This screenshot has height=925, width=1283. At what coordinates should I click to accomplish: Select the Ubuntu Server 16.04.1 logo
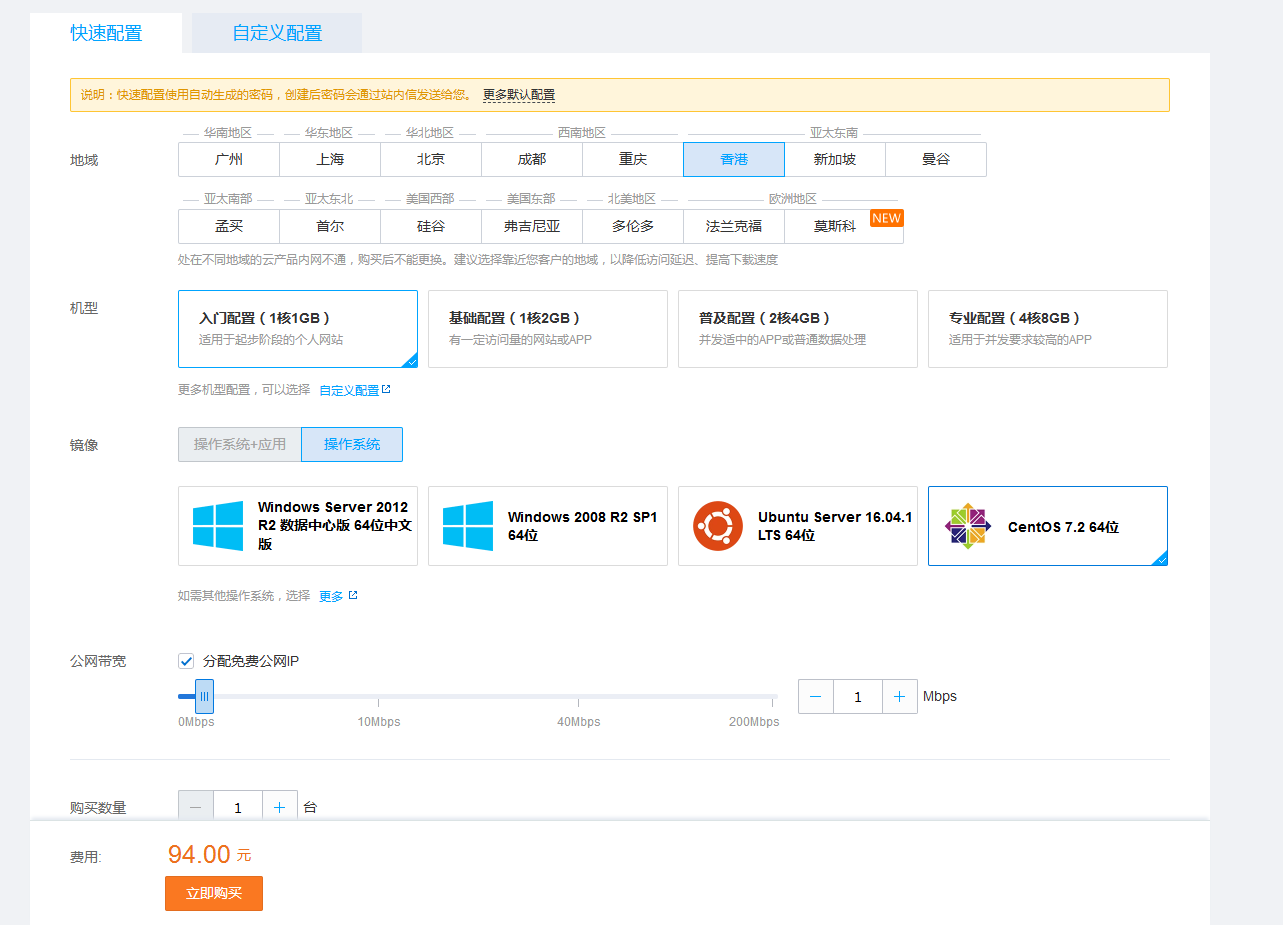[x=718, y=526]
